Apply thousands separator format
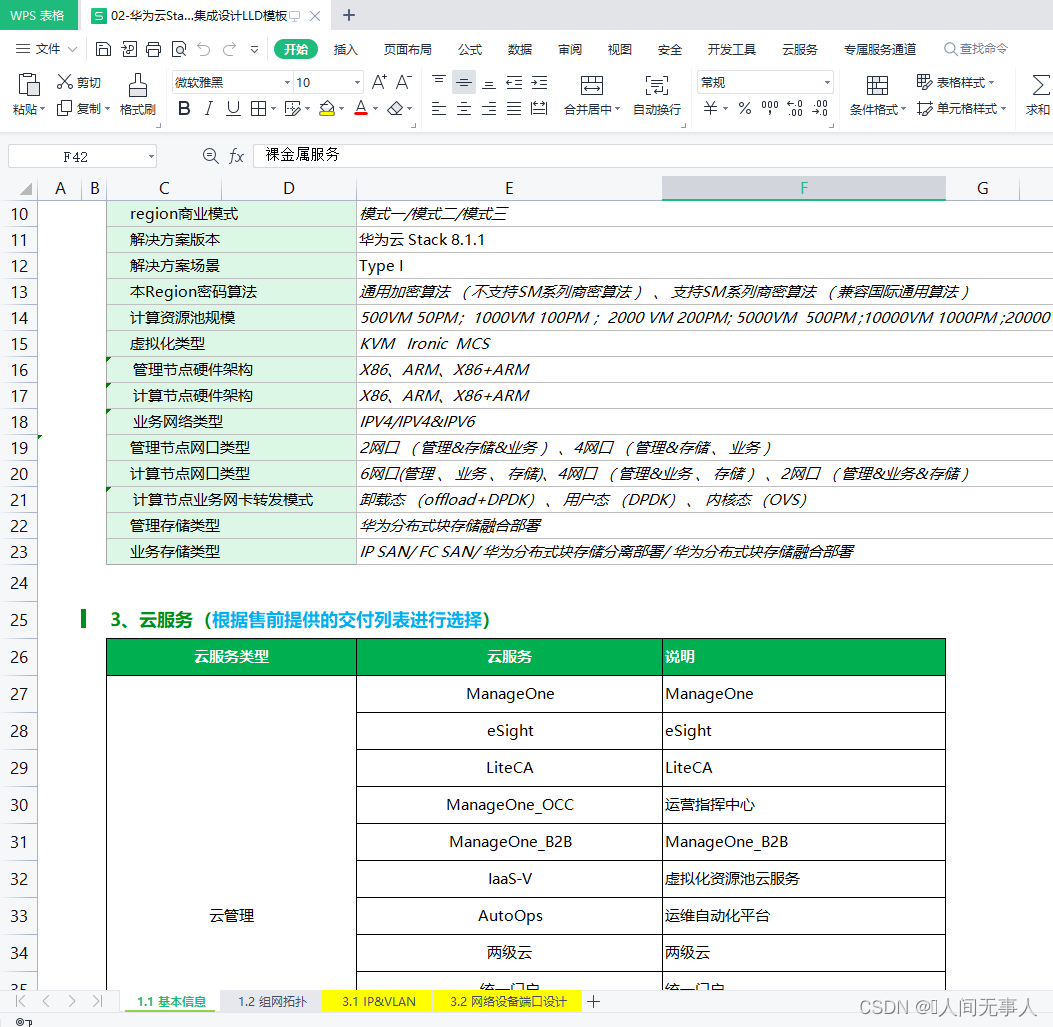 click(770, 107)
